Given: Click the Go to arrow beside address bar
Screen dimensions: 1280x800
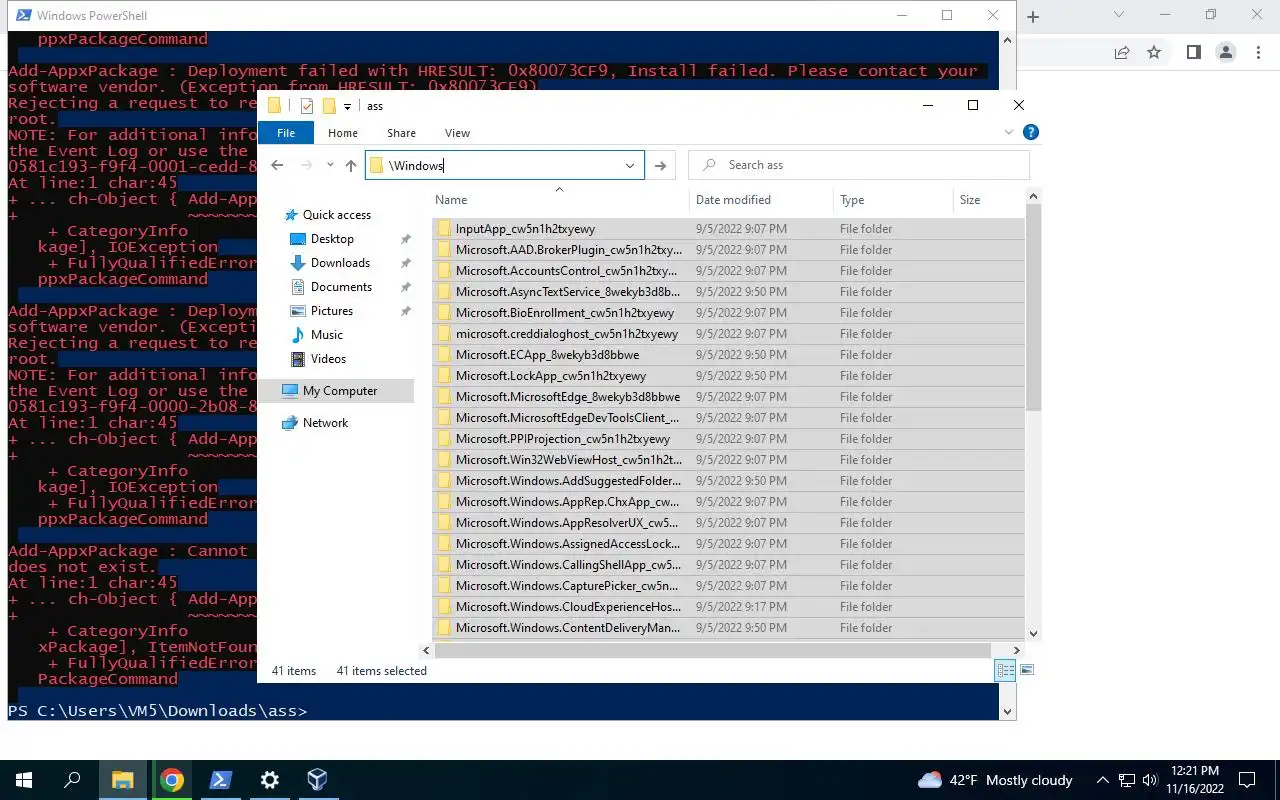Looking at the screenshot, I should click(x=660, y=166).
